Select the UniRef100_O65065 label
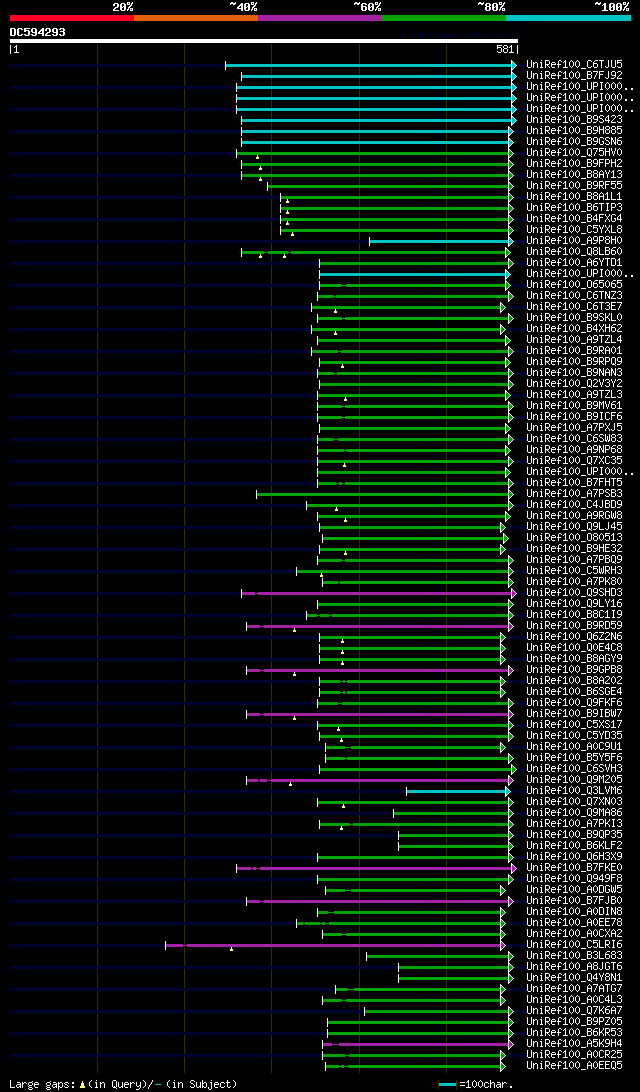Screen dimensions: 640x1092 point(575,285)
